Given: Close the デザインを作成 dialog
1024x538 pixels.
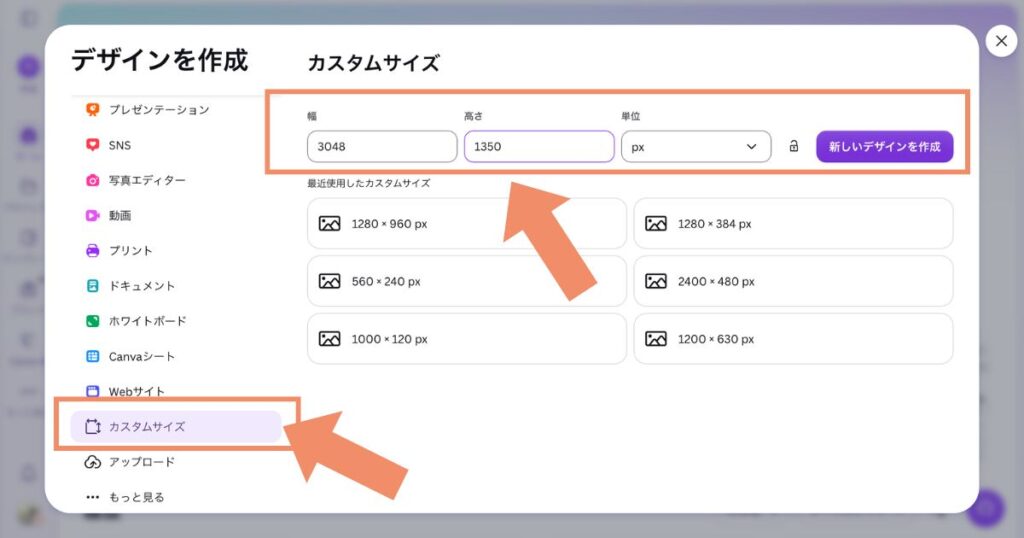Looking at the screenshot, I should (1001, 41).
